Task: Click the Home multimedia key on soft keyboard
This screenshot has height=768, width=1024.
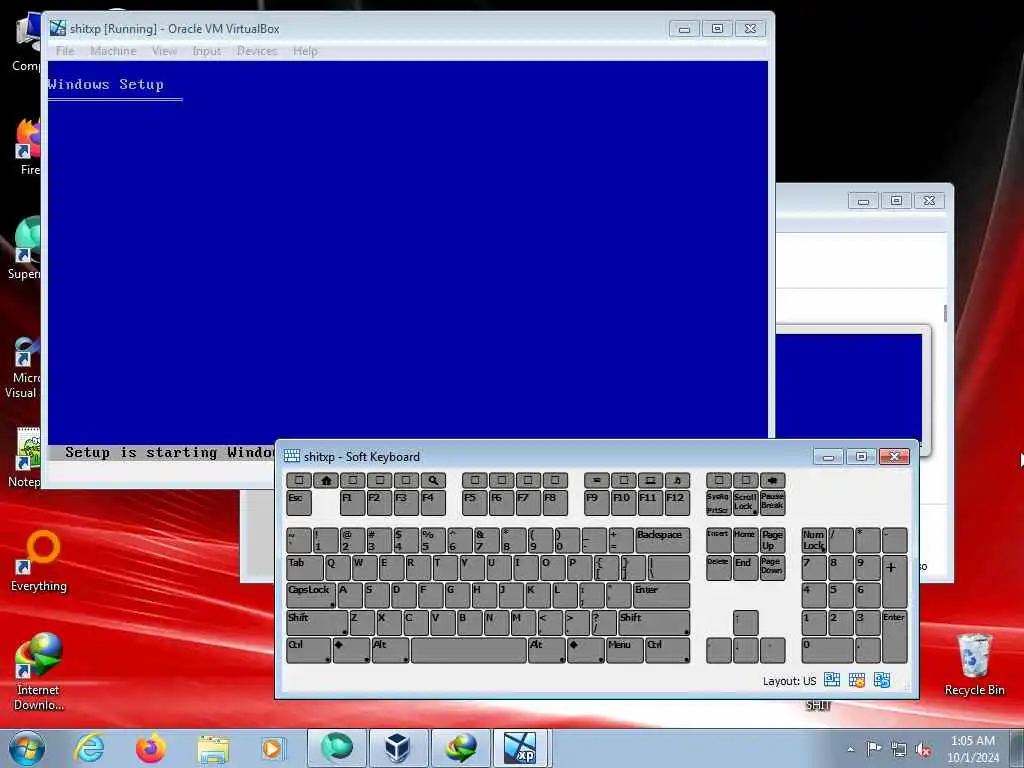Action: tap(326, 480)
